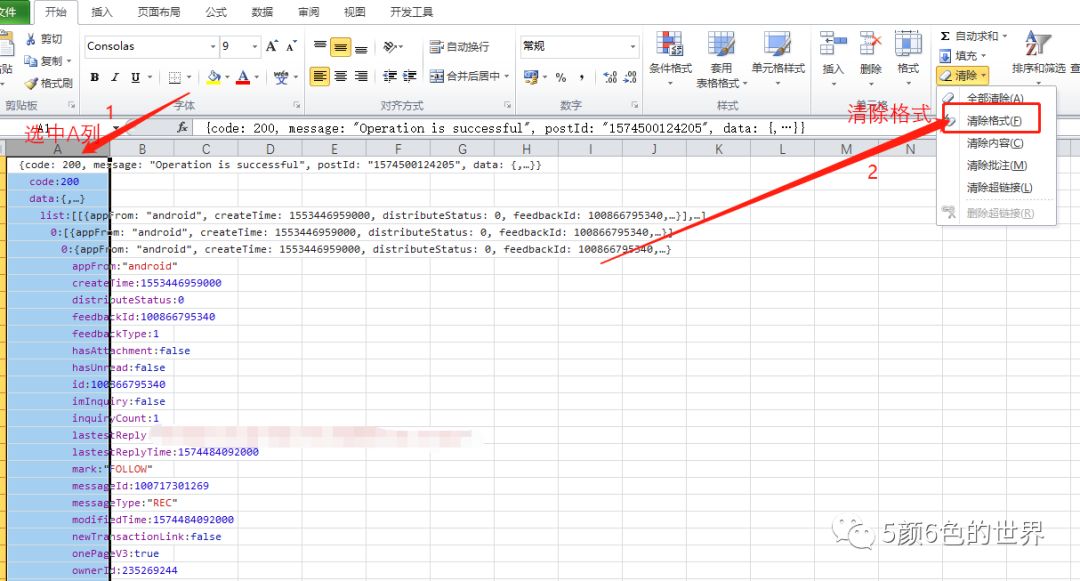Apply fill color paint bucket
The height and width of the screenshot is (581, 1080).
point(214,77)
